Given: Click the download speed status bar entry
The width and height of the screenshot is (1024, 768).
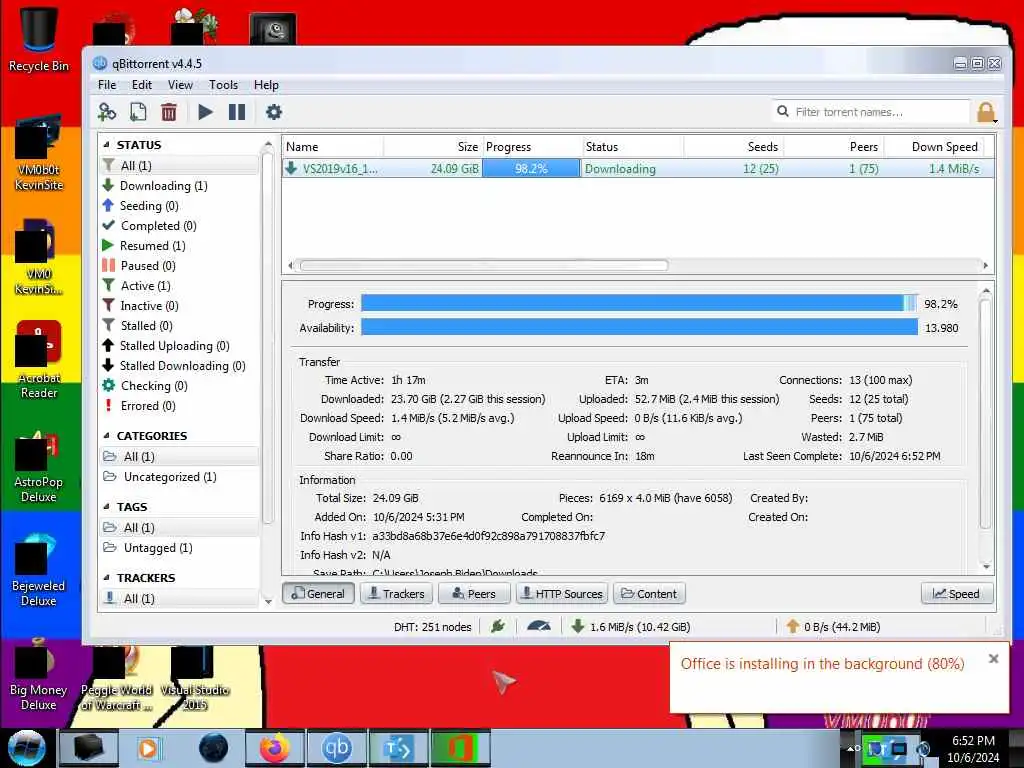Looking at the screenshot, I should (x=631, y=626).
